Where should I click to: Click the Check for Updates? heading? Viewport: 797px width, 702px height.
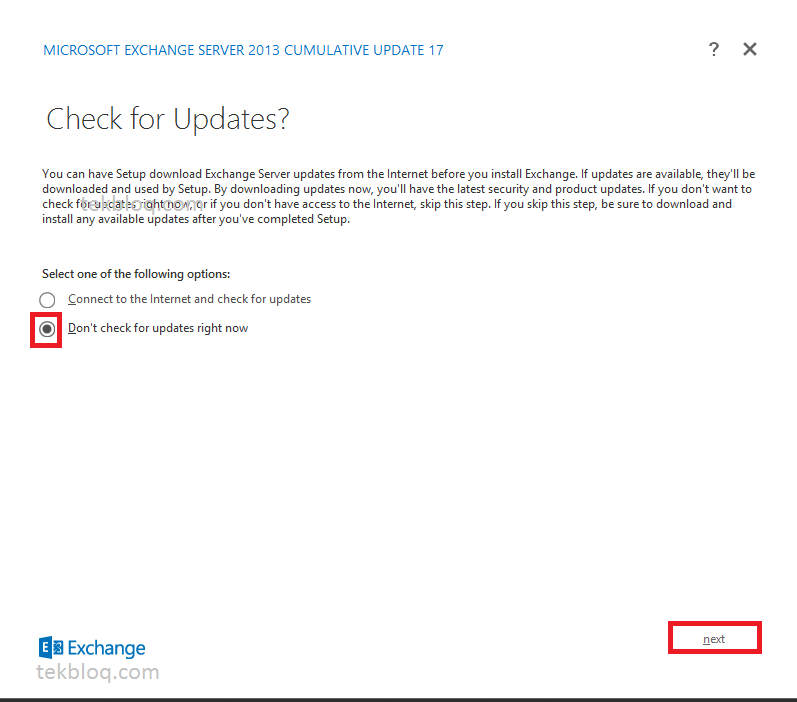point(168,119)
